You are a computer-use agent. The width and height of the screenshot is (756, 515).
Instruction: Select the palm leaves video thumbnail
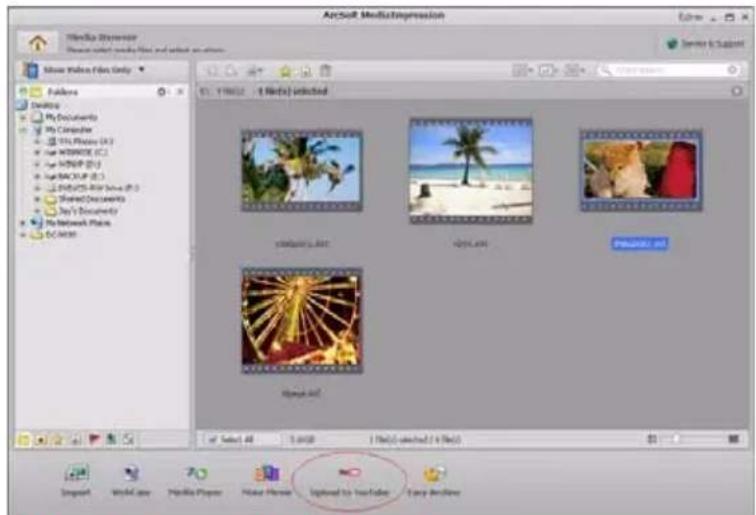tap(302, 171)
